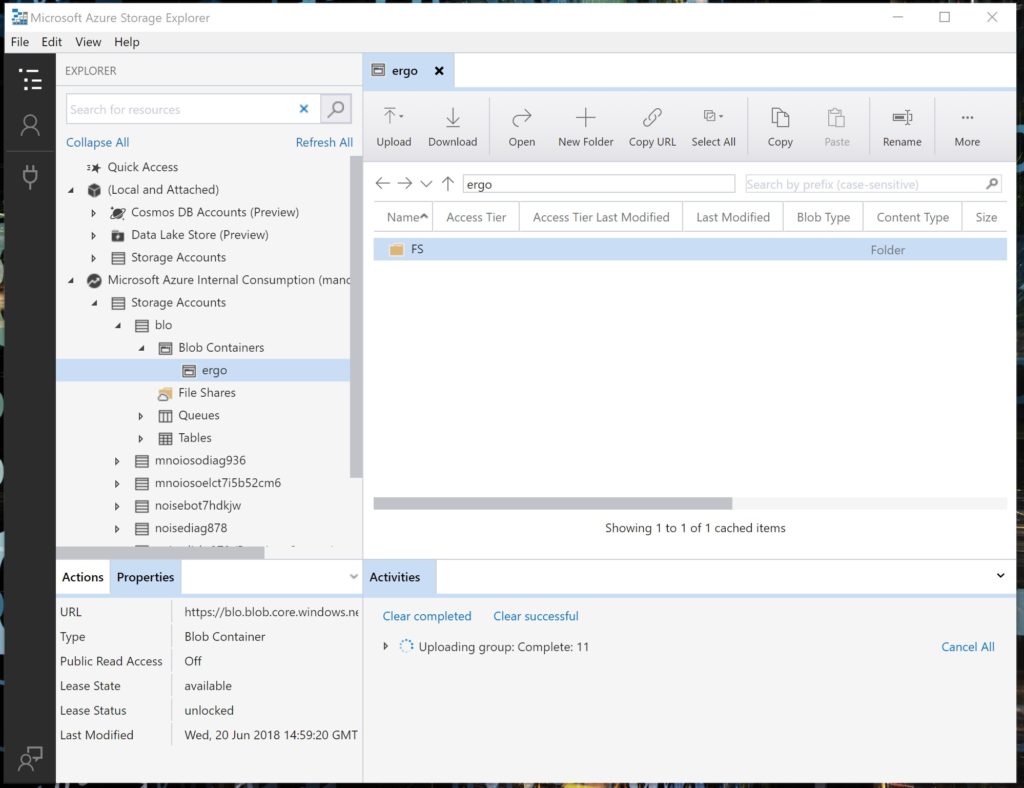Collapse the (Local and Attached) node

71,190
